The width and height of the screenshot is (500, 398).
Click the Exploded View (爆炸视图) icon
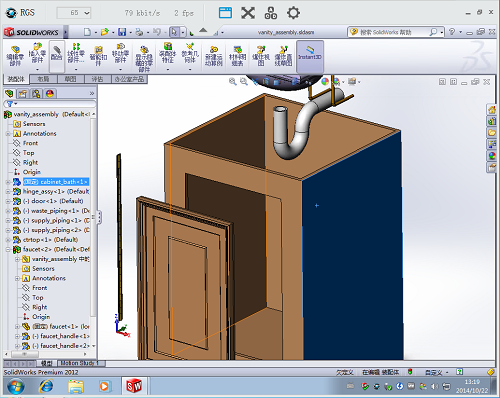(260, 56)
